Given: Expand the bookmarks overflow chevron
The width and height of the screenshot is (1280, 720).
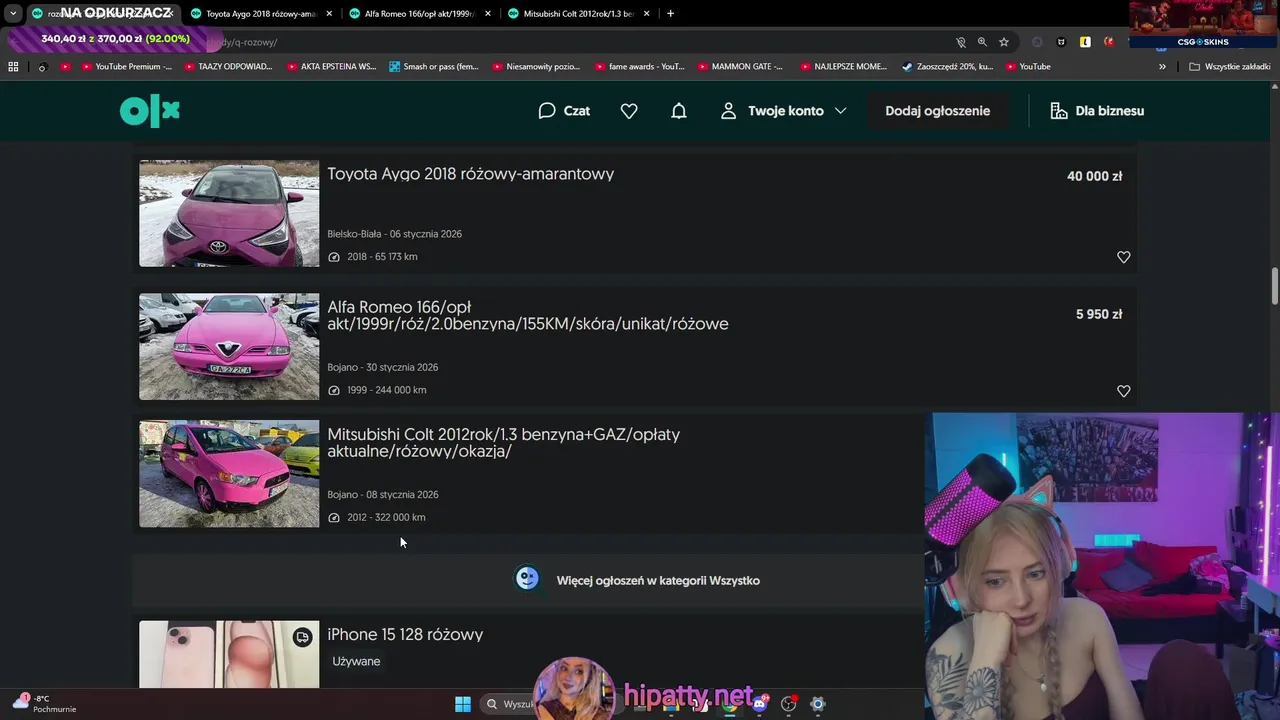Looking at the screenshot, I should (1162, 67).
